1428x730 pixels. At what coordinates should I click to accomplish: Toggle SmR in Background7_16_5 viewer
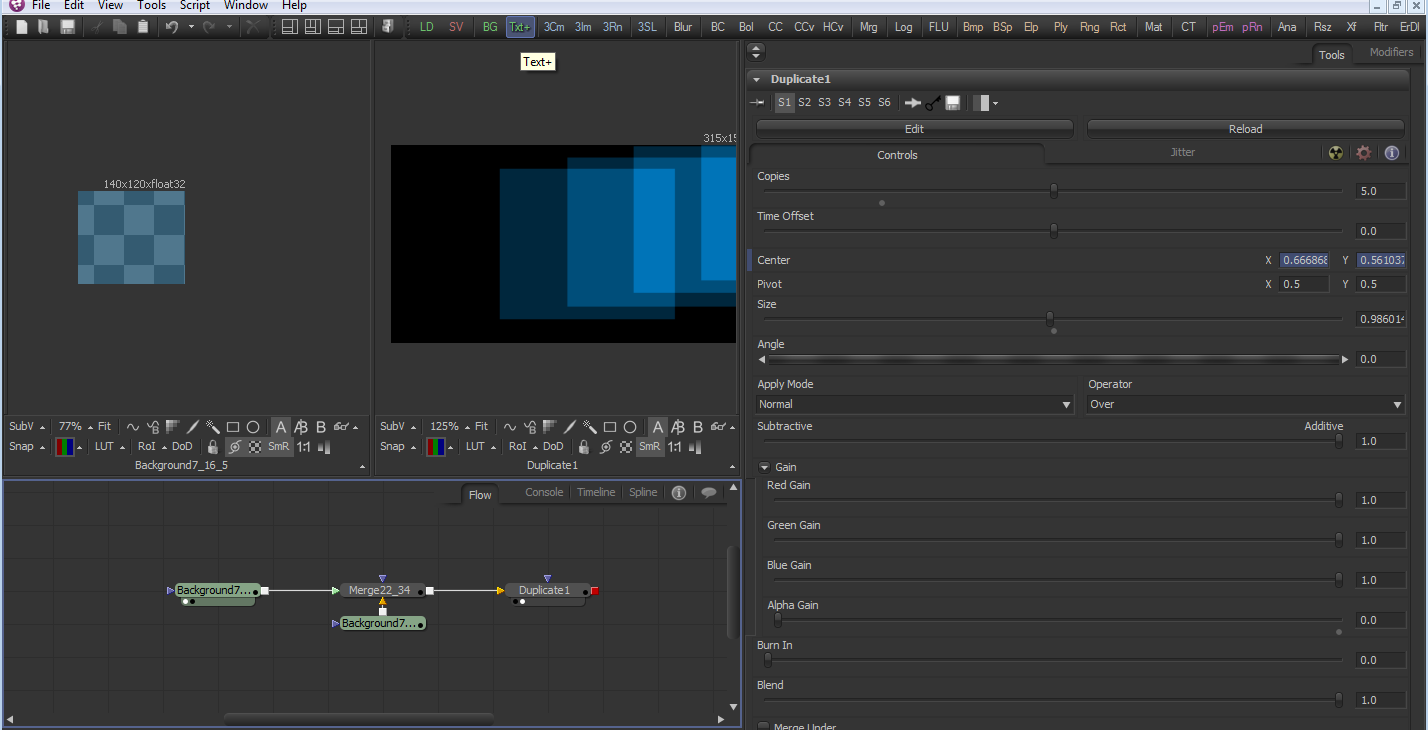(x=279, y=447)
